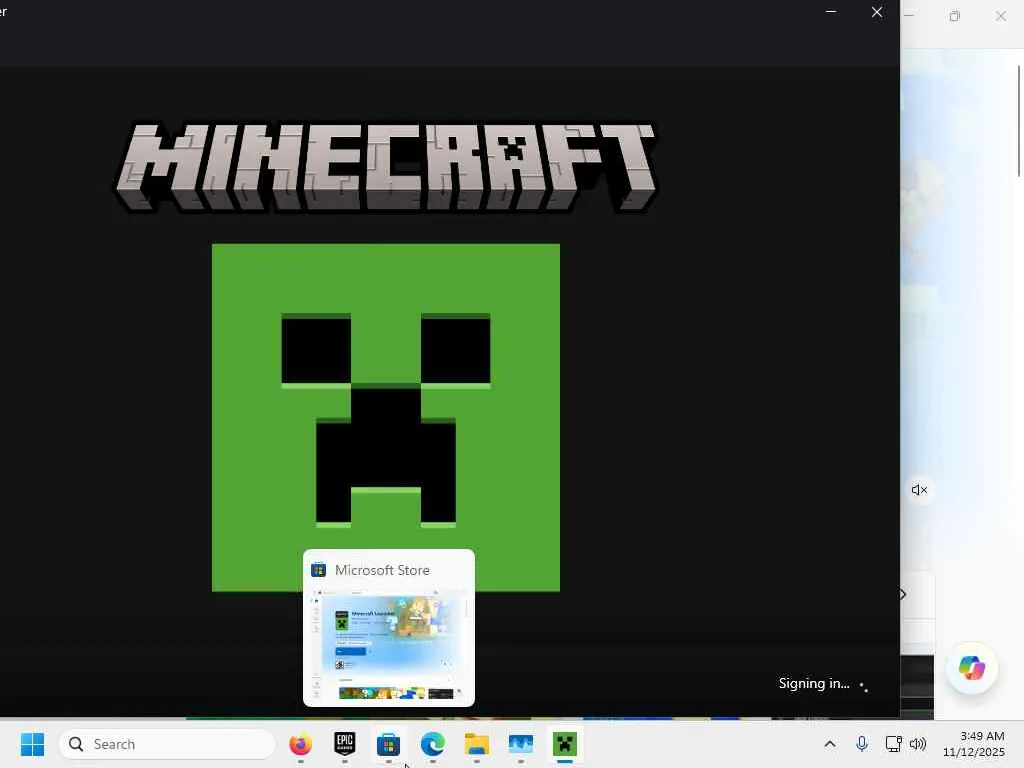The height and width of the screenshot is (768, 1024).
Task: Click the "Signing in..." status text
Action: pyautogui.click(x=814, y=684)
